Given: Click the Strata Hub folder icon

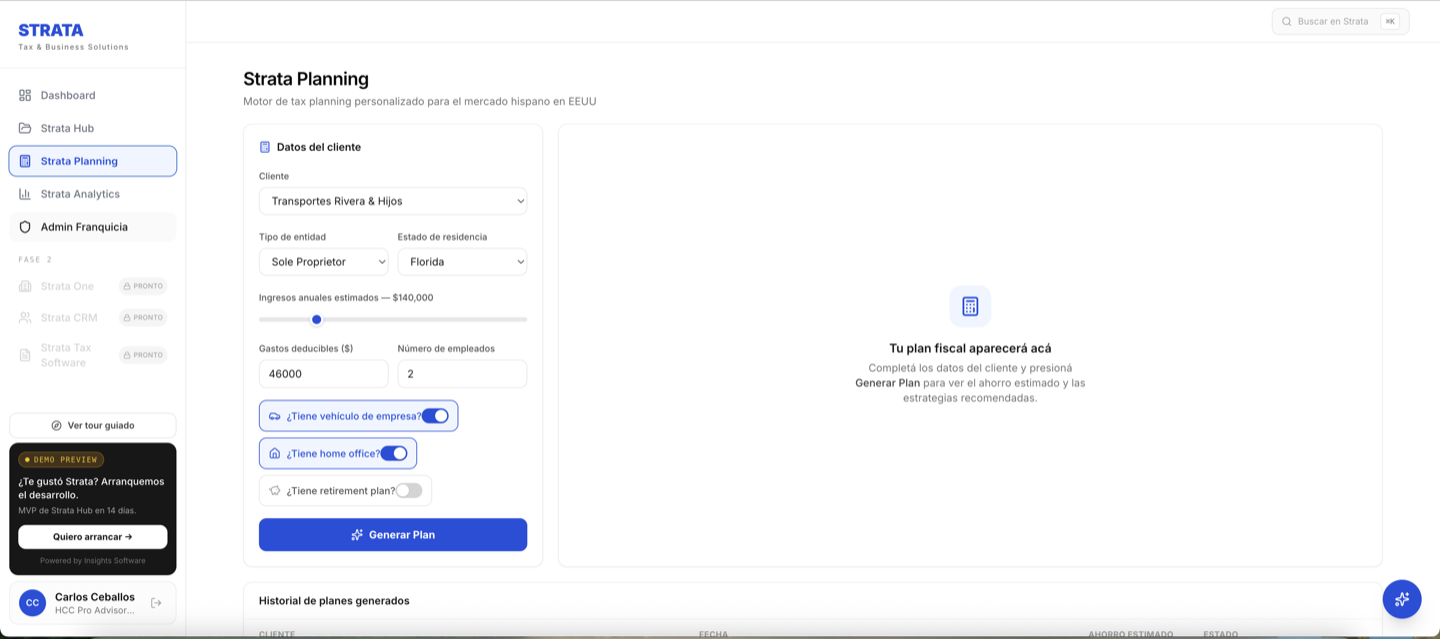Looking at the screenshot, I should (x=25, y=128).
